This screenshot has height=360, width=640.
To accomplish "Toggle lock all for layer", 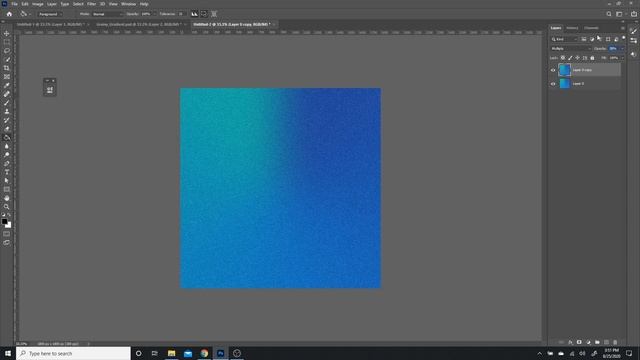I will [x=593, y=58].
